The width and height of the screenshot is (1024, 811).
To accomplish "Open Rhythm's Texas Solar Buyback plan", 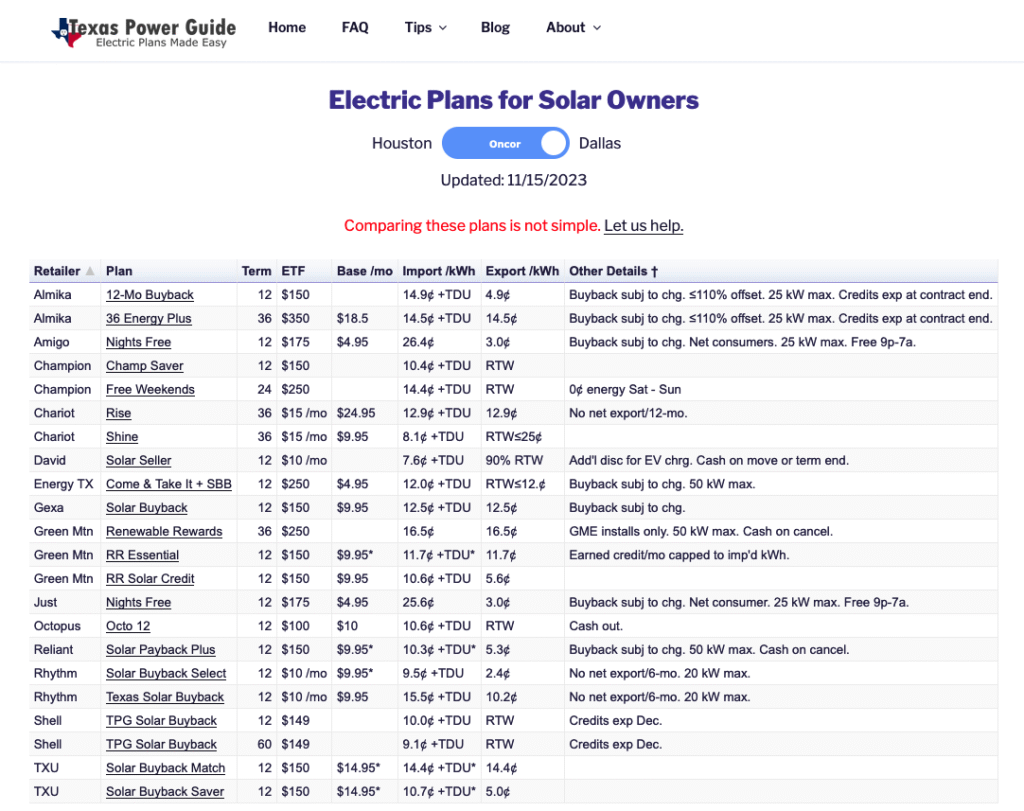I will [162, 697].
